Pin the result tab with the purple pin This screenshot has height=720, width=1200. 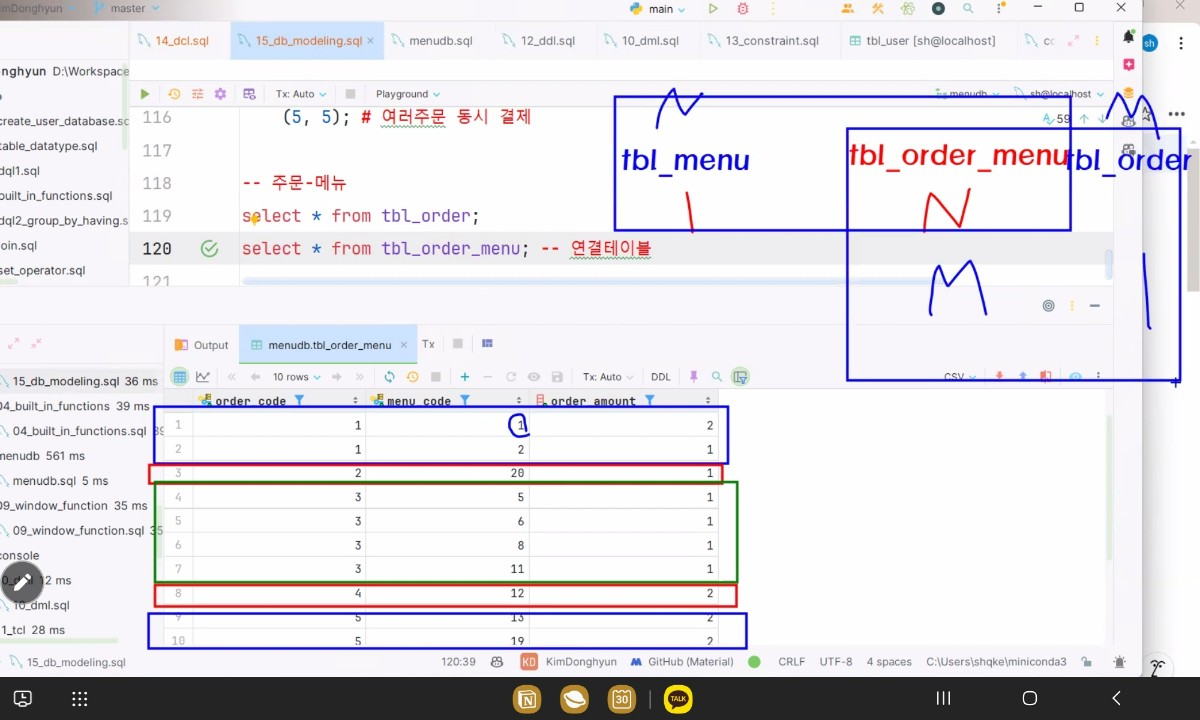(693, 377)
